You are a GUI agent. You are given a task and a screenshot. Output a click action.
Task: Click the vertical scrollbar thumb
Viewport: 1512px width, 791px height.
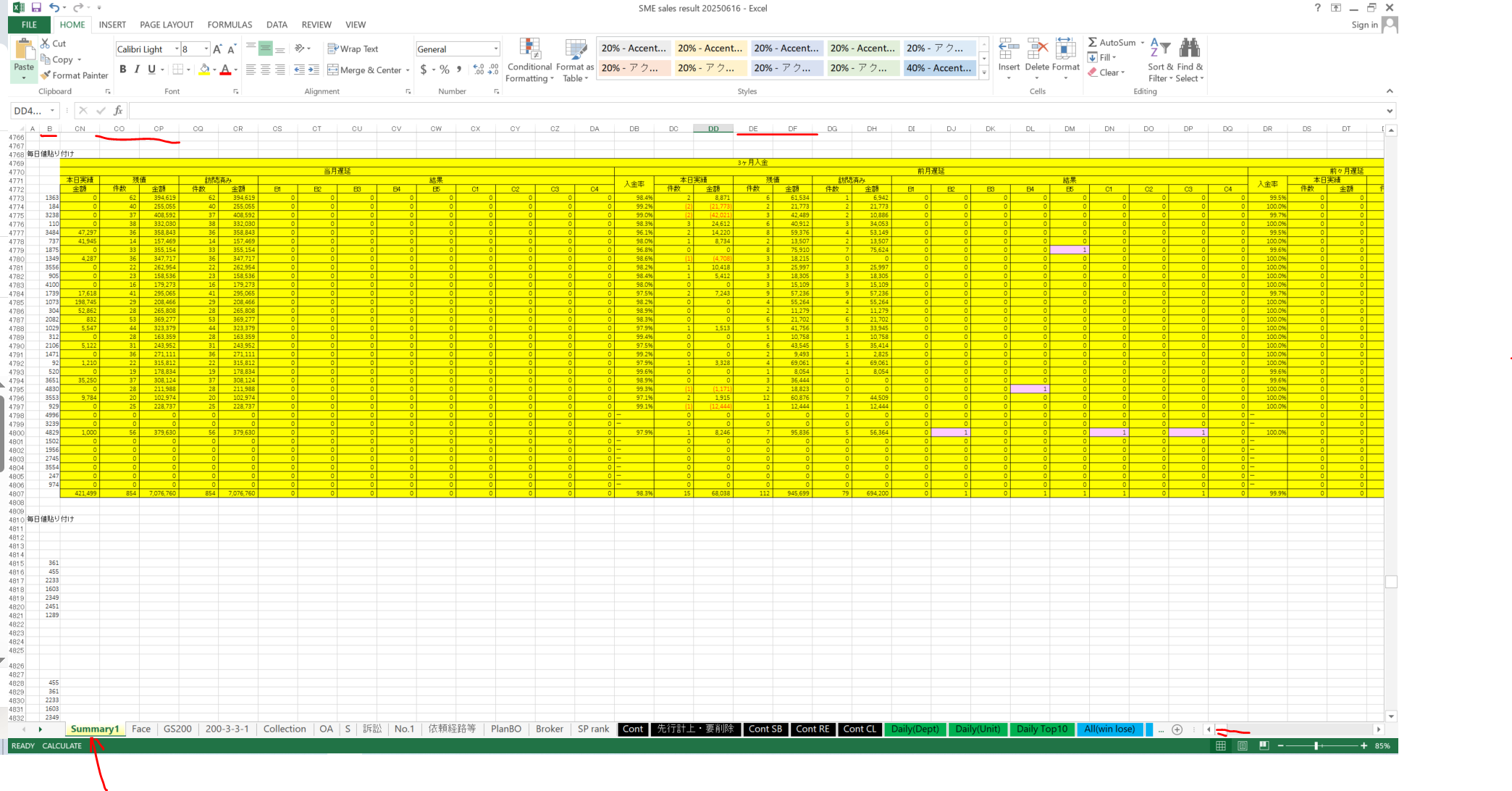point(1391,582)
